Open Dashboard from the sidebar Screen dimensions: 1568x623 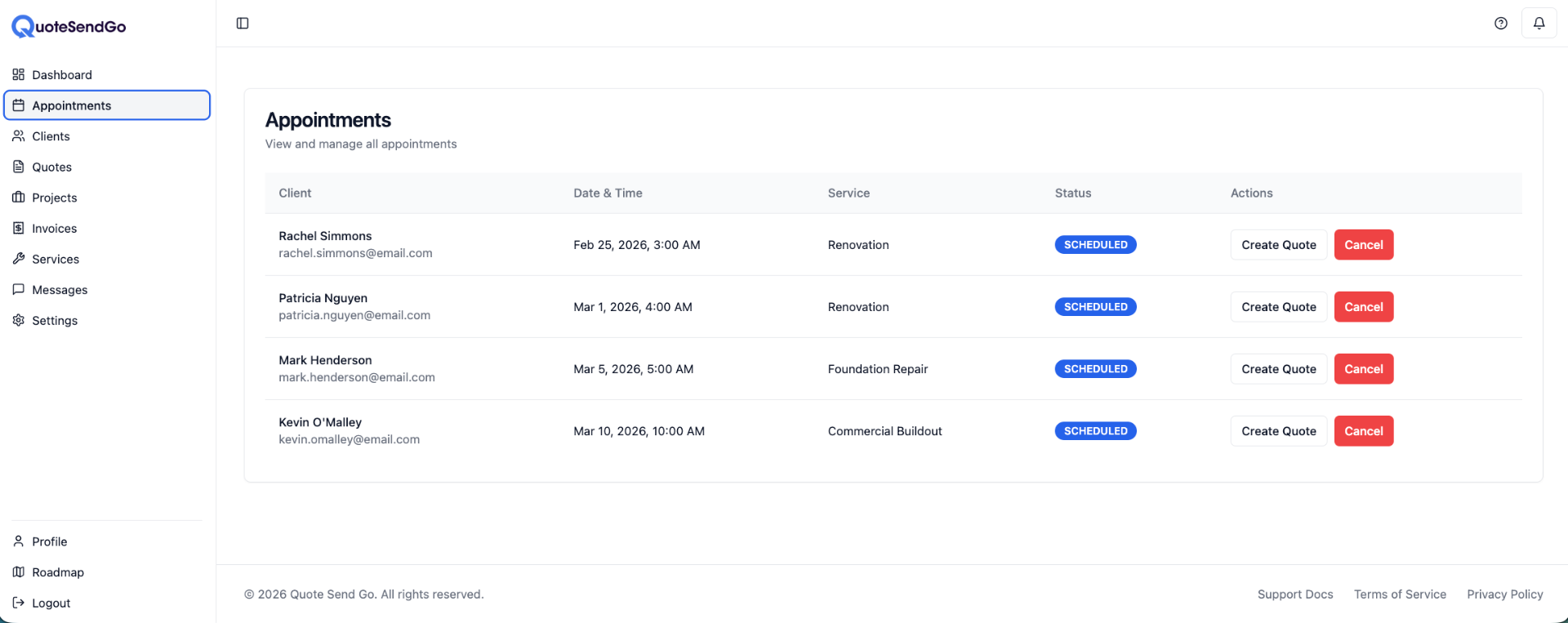pyautogui.click(x=61, y=75)
